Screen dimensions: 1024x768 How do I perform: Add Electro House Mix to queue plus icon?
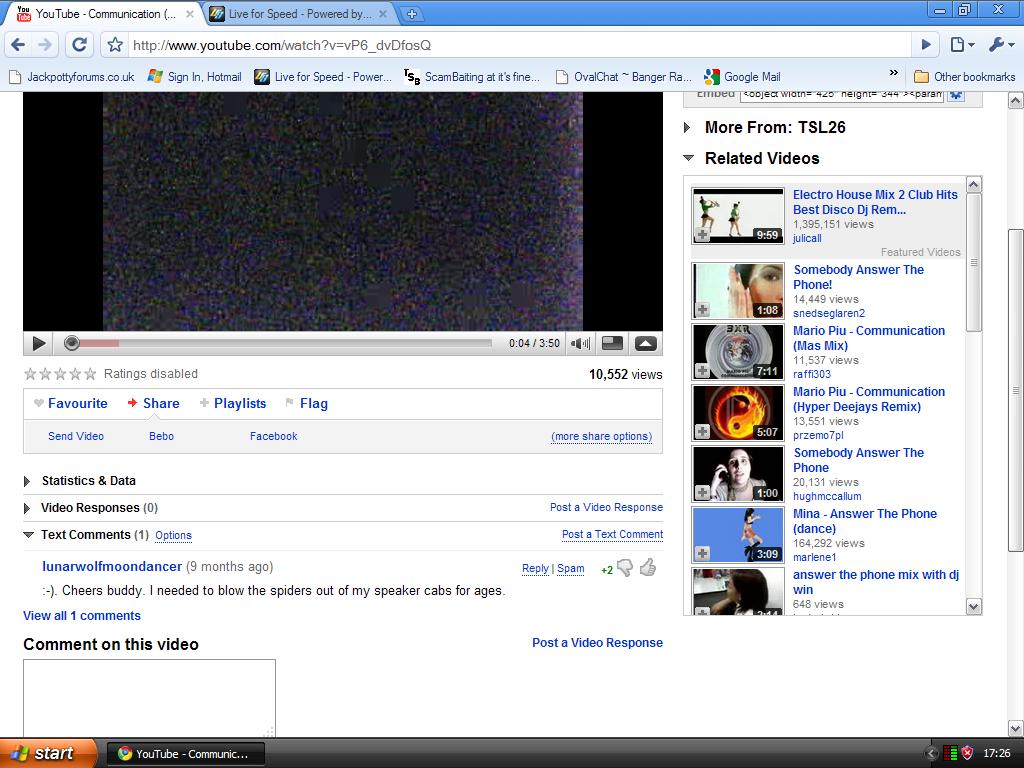(702, 234)
